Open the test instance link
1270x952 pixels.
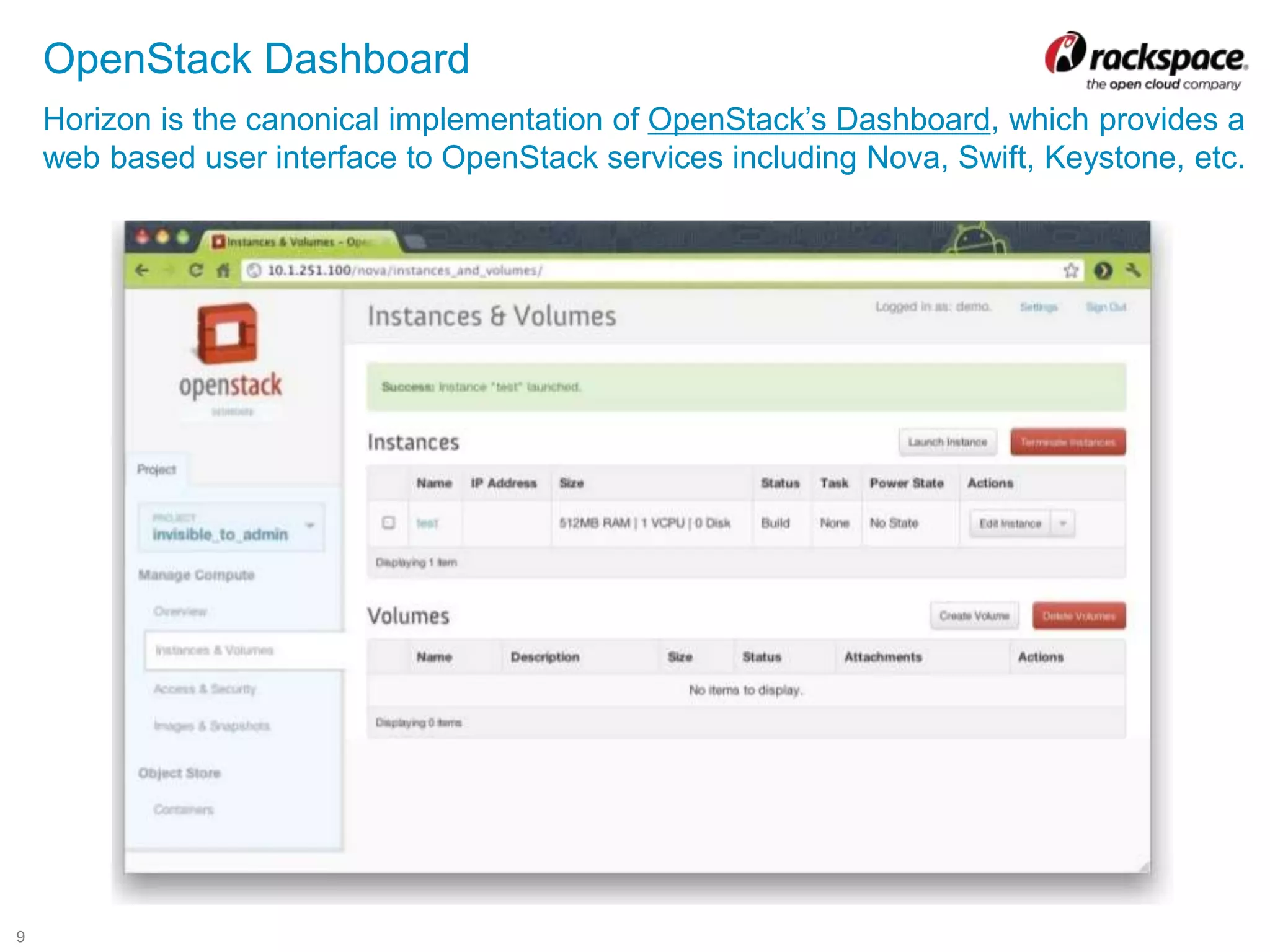tap(427, 524)
